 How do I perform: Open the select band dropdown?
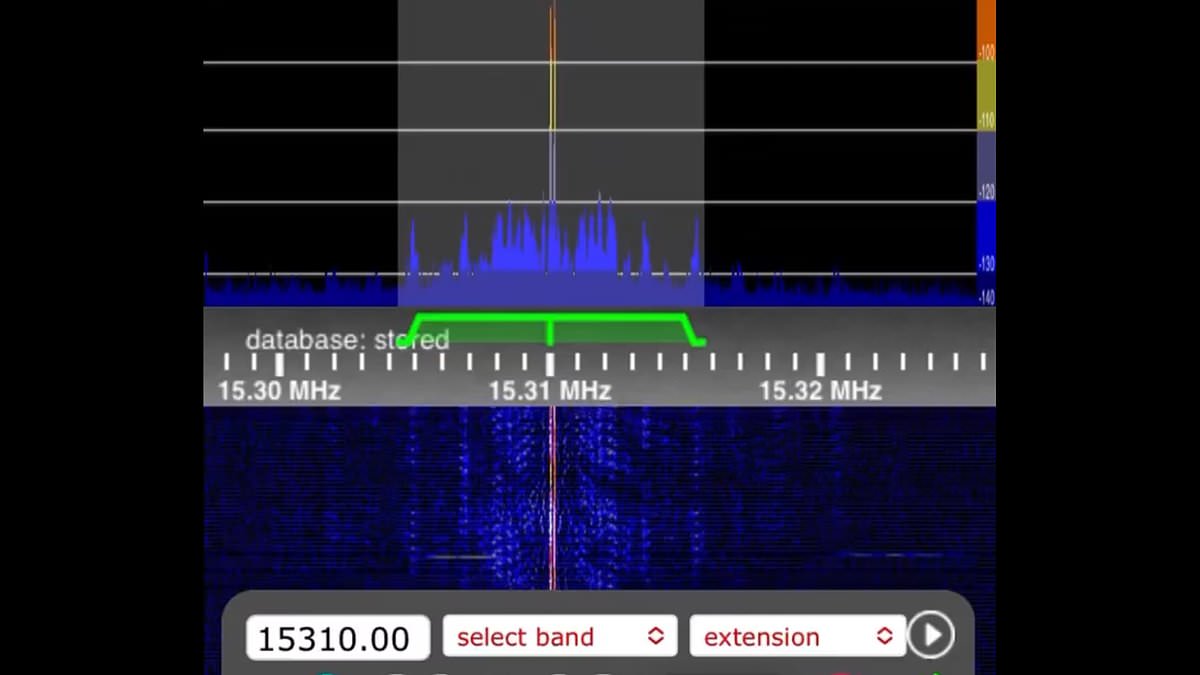click(x=559, y=637)
